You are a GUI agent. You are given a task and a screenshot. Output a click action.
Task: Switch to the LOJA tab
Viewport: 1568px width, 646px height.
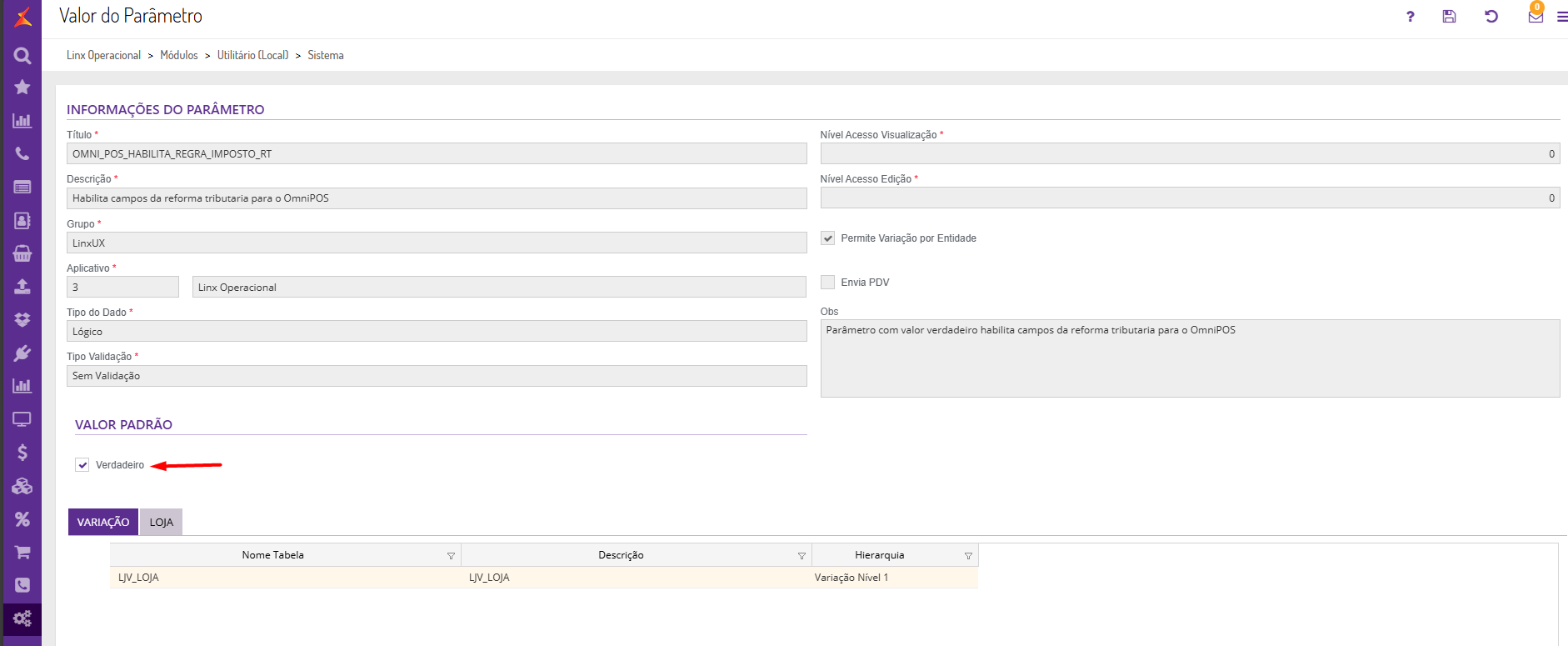(x=161, y=523)
